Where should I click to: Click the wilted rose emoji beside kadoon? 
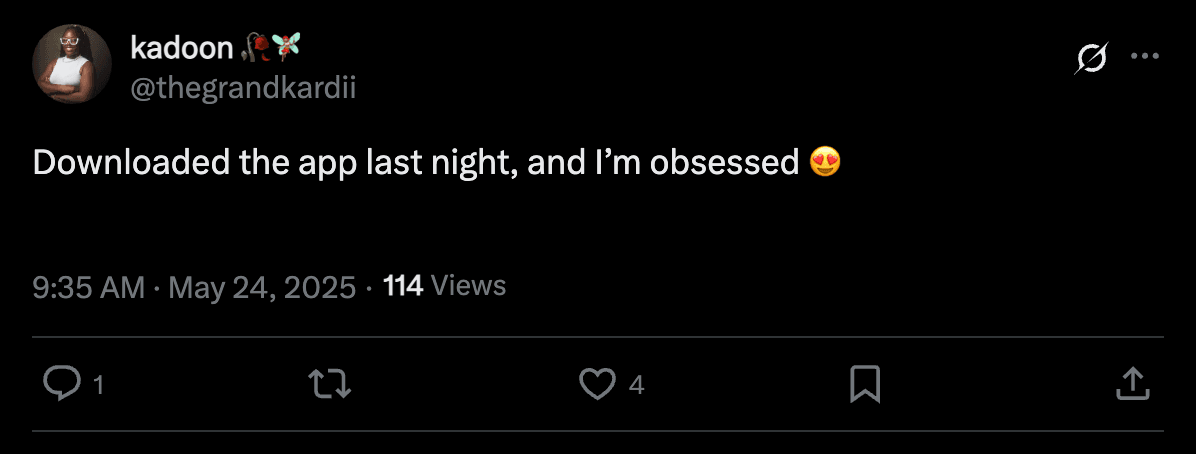click(x=255, y=45)
